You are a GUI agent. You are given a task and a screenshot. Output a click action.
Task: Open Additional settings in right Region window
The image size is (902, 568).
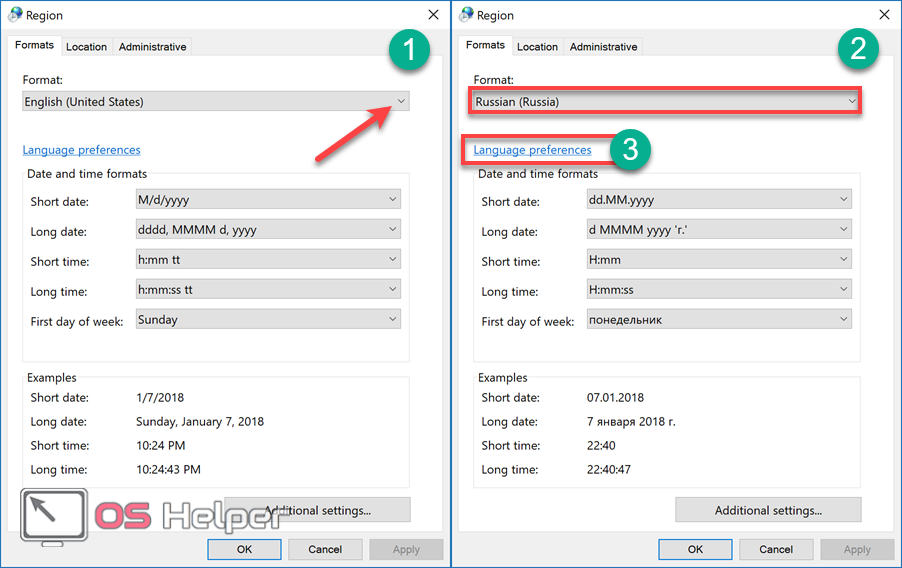point(768,510)
